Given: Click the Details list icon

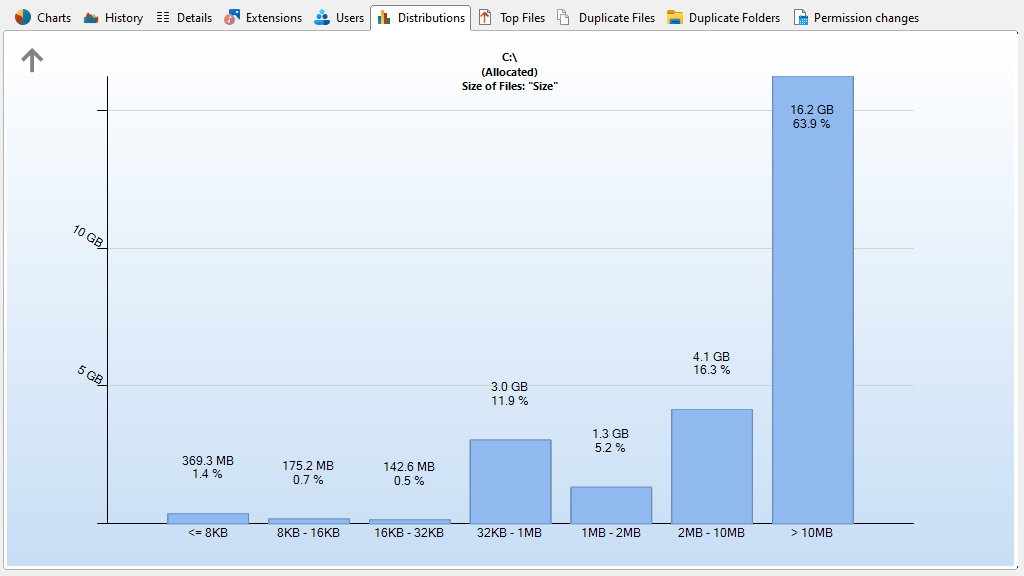Looking at the screenshot, I should (163, 17).
